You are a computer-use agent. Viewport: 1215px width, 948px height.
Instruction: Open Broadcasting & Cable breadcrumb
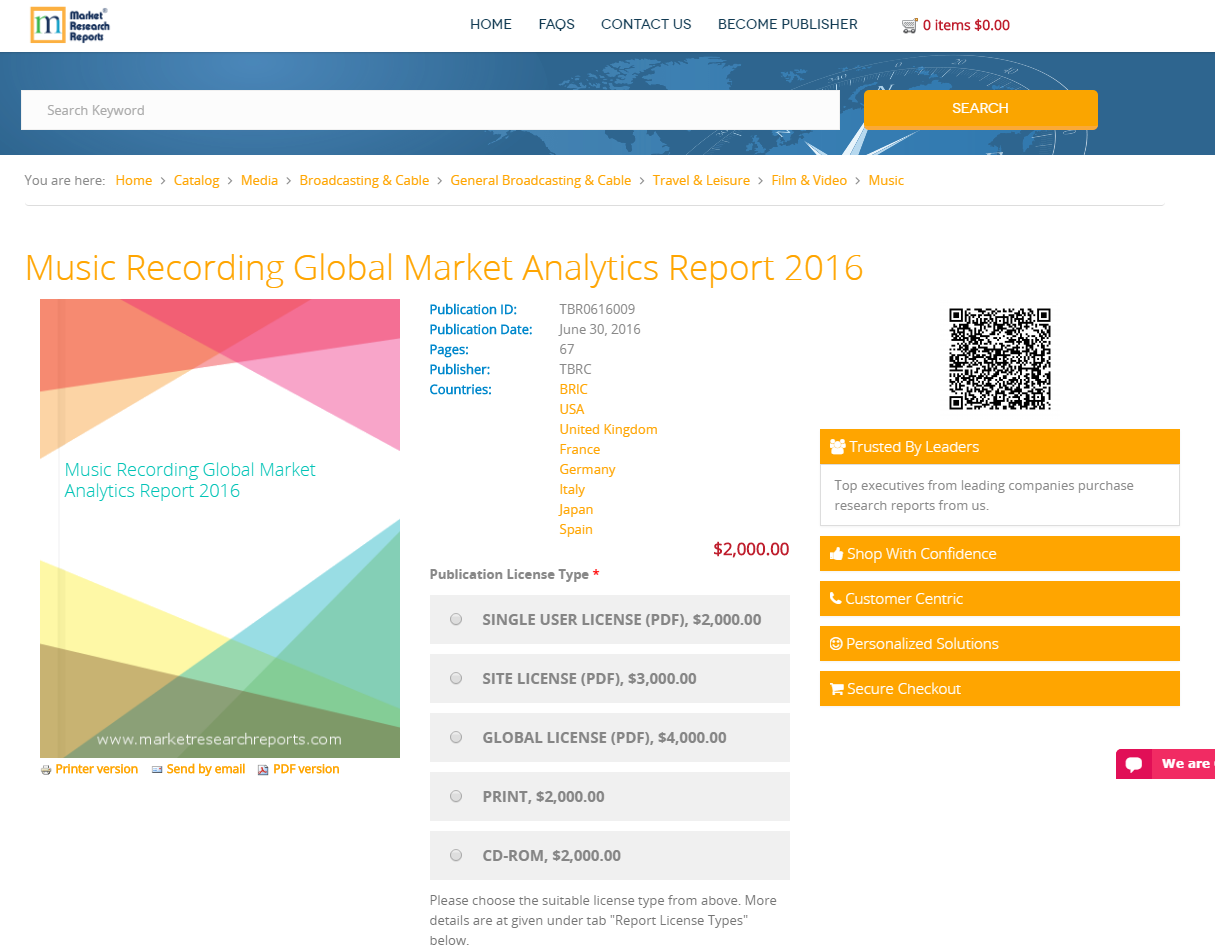364,181
